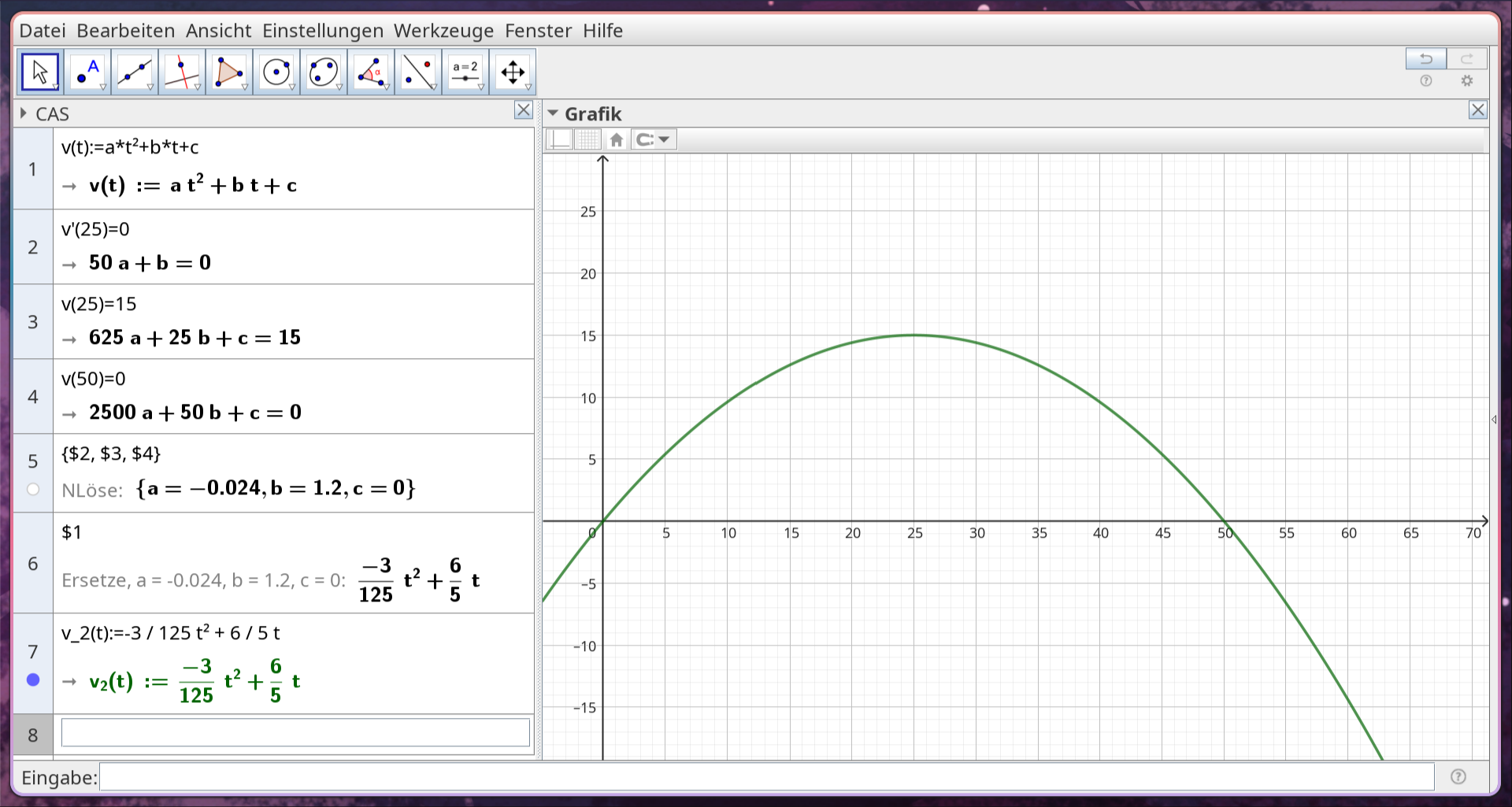Open Line tool submenu arrow
1512x807 pixels.
pyautogui.click(x=150, y=87)
